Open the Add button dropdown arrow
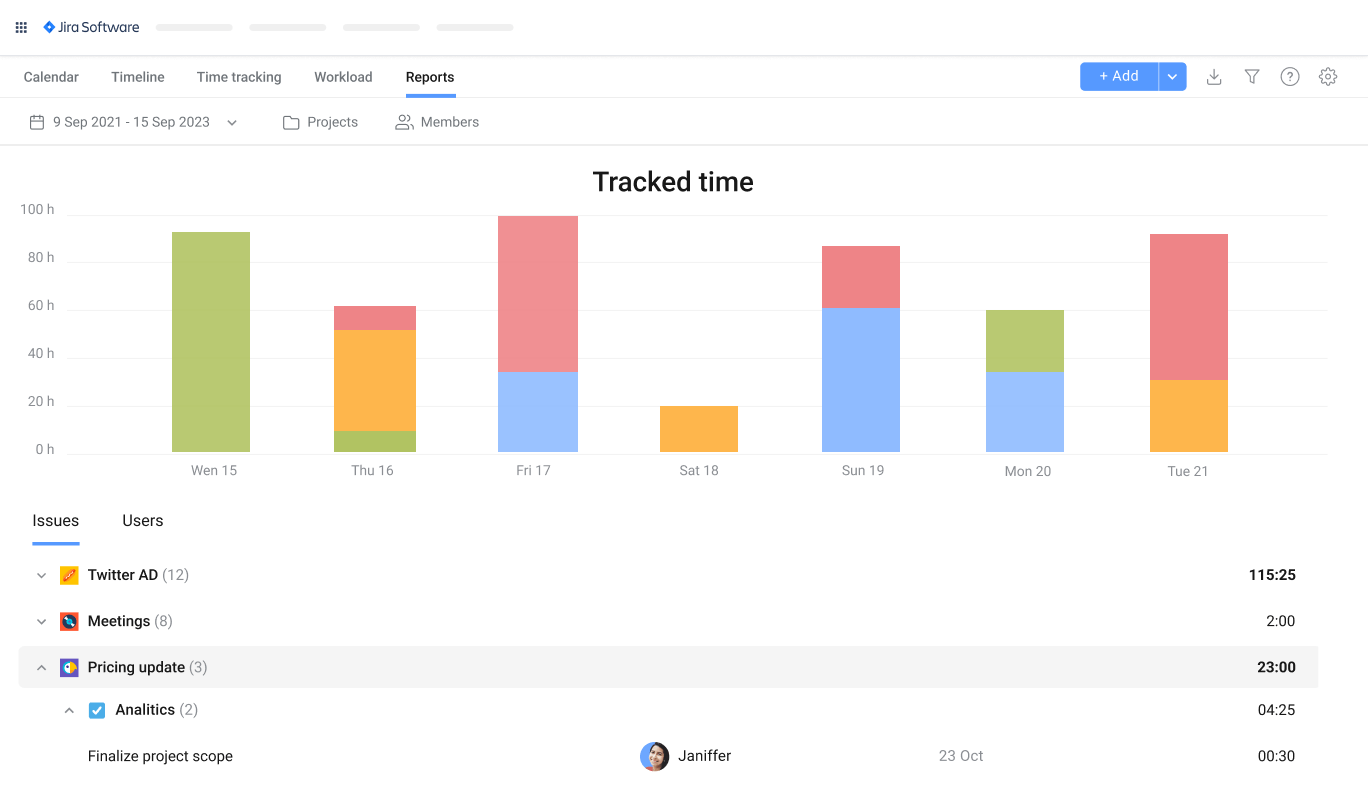This screenshot has width=1368, height=799. pyautogui.click(x=1171, y=76)
